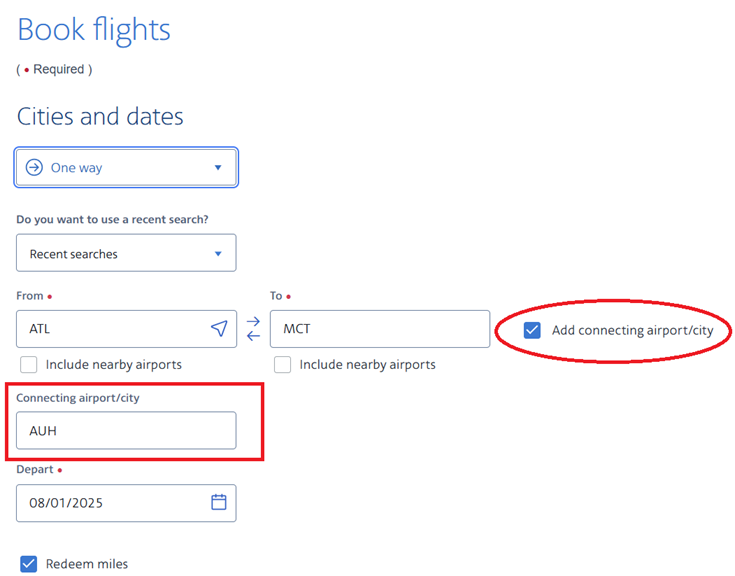
Task: Enable Include nearby airports under To
Action: [283, 364]
